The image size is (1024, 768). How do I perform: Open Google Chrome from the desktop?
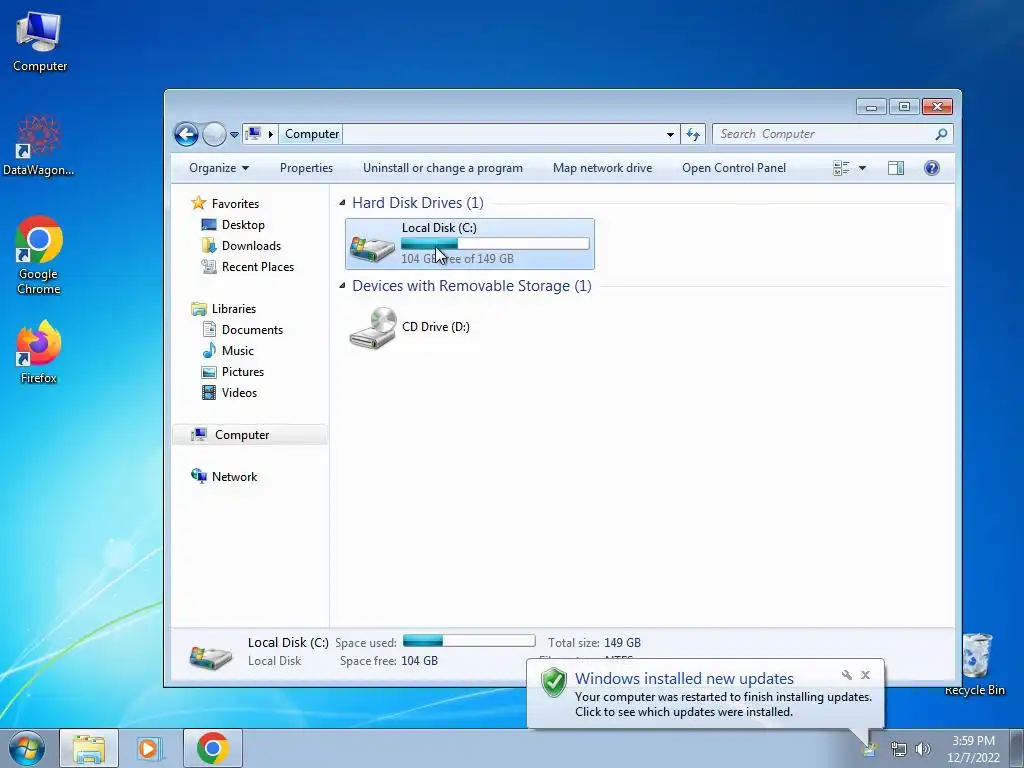coord(39,255)
